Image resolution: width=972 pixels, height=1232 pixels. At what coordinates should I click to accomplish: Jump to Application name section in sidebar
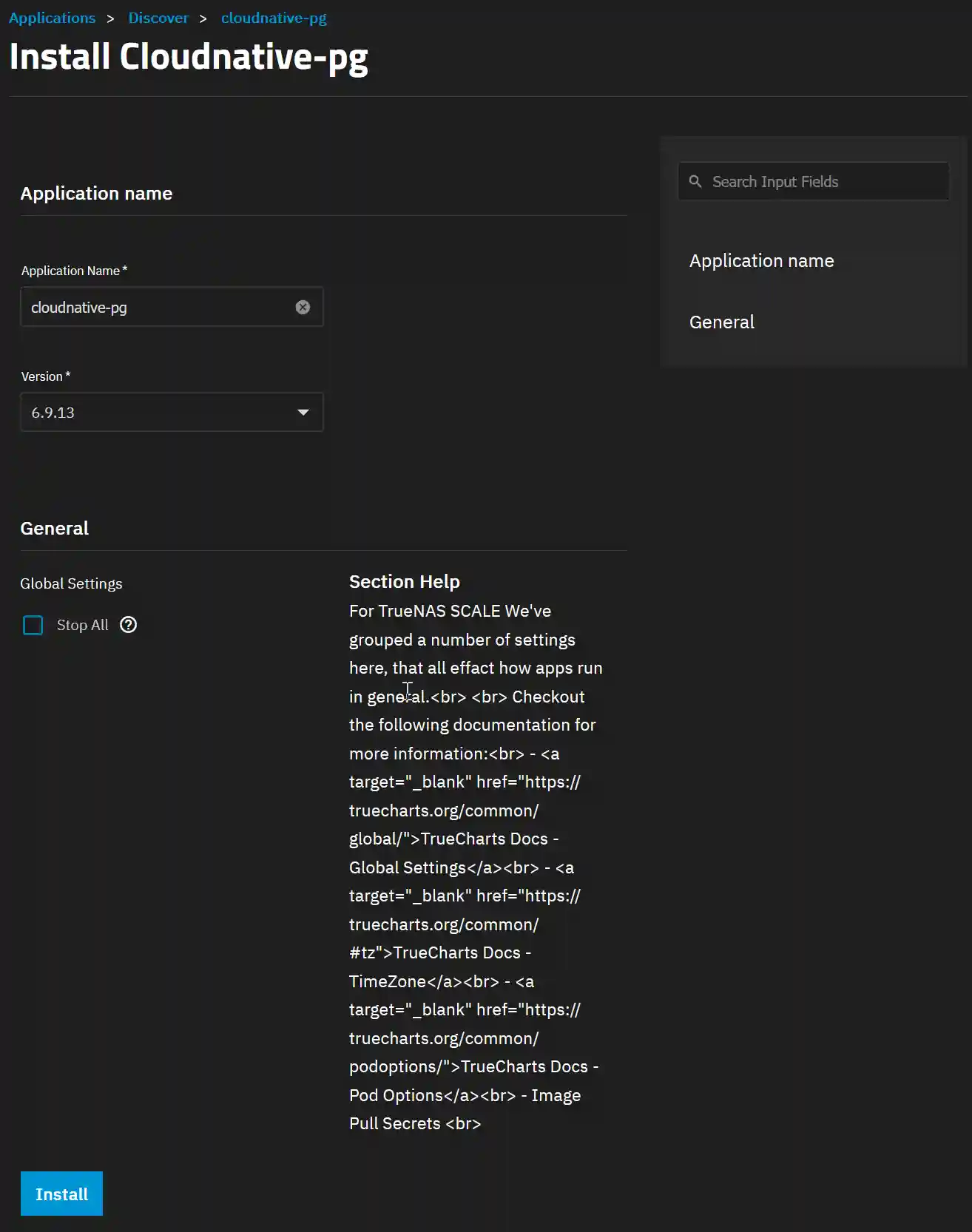tap(761, 261)
